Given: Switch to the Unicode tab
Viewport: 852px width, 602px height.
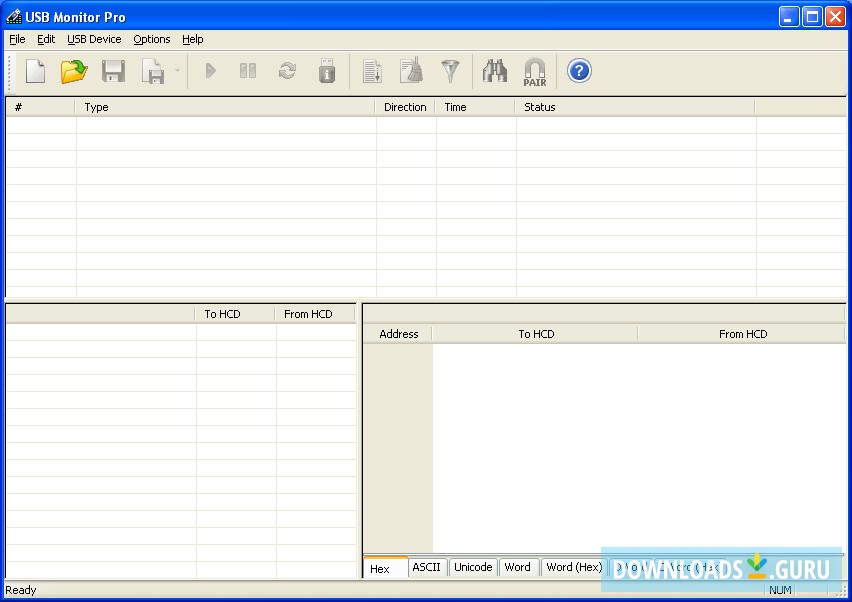Looking at the screenshot, I should [x=473, y=567].
